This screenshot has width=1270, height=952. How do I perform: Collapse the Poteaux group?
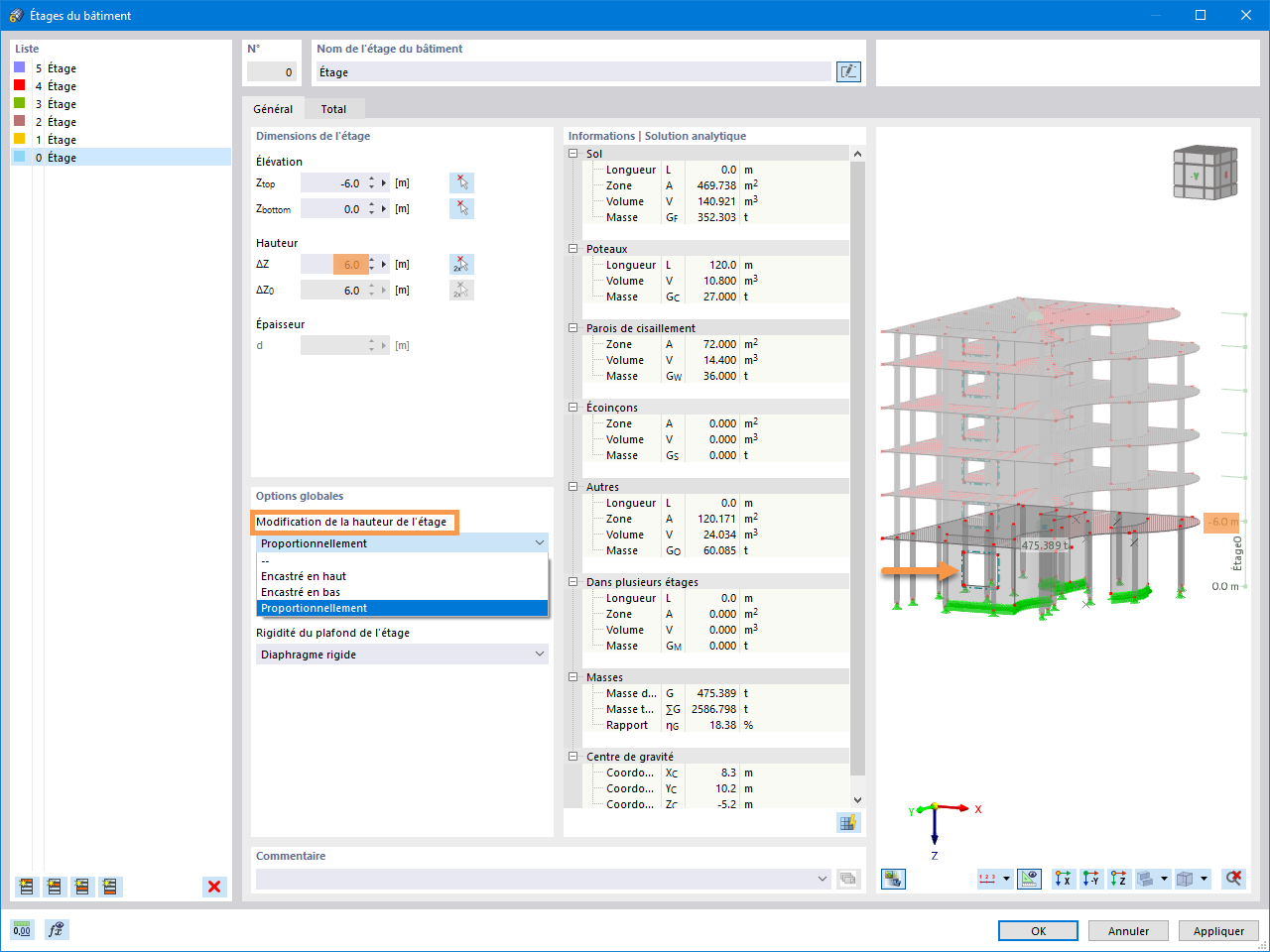click(572, 249)
